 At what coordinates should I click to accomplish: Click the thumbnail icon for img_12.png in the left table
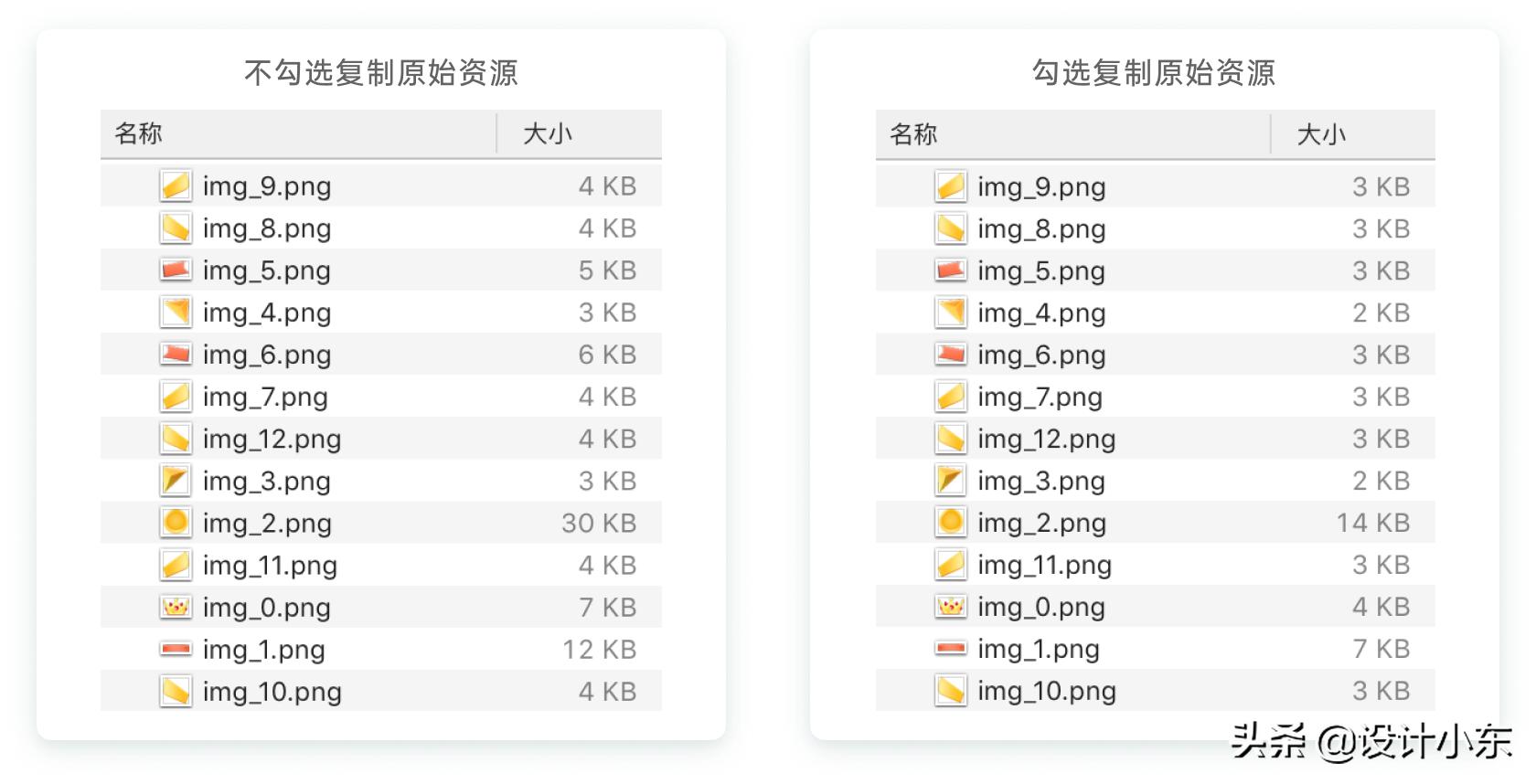(176, 439)
